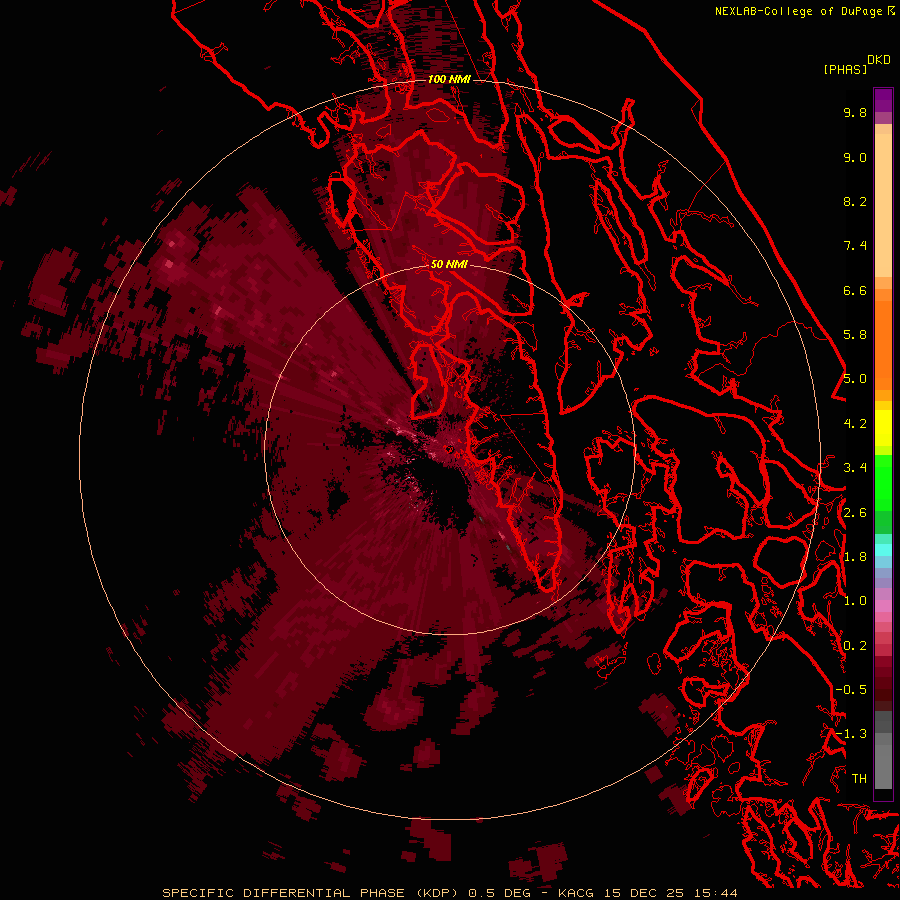
Task: Click the 9.0 scale value
Action: point(855,157)
